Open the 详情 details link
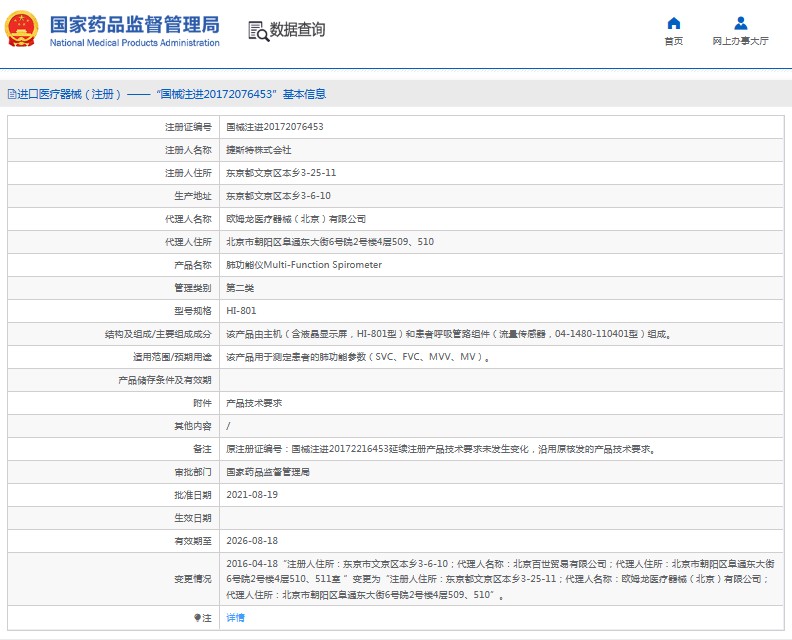The height and width of the screenshot is (640, 792). click(235, 617)
